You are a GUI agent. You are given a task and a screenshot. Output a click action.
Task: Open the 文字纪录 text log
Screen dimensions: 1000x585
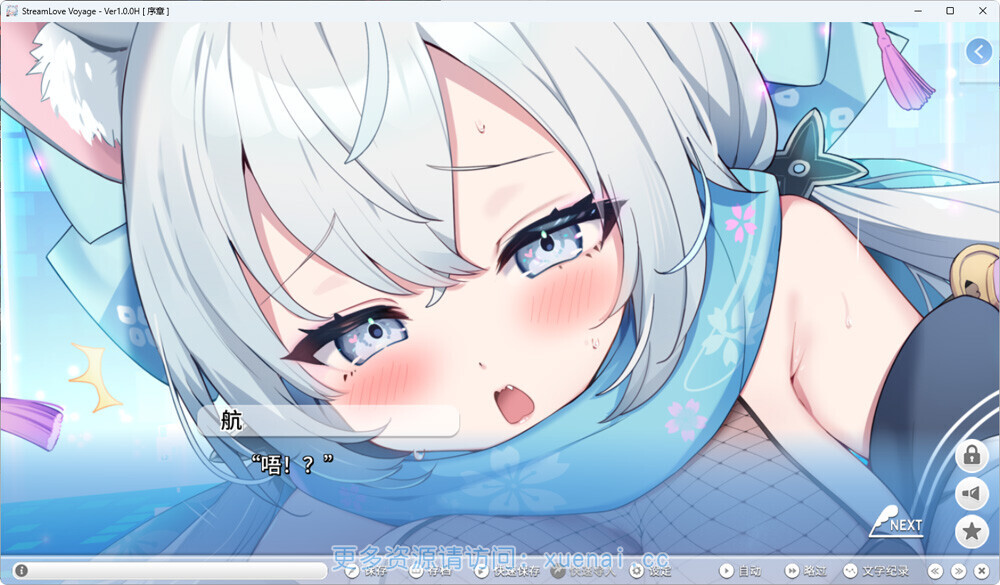877,571
